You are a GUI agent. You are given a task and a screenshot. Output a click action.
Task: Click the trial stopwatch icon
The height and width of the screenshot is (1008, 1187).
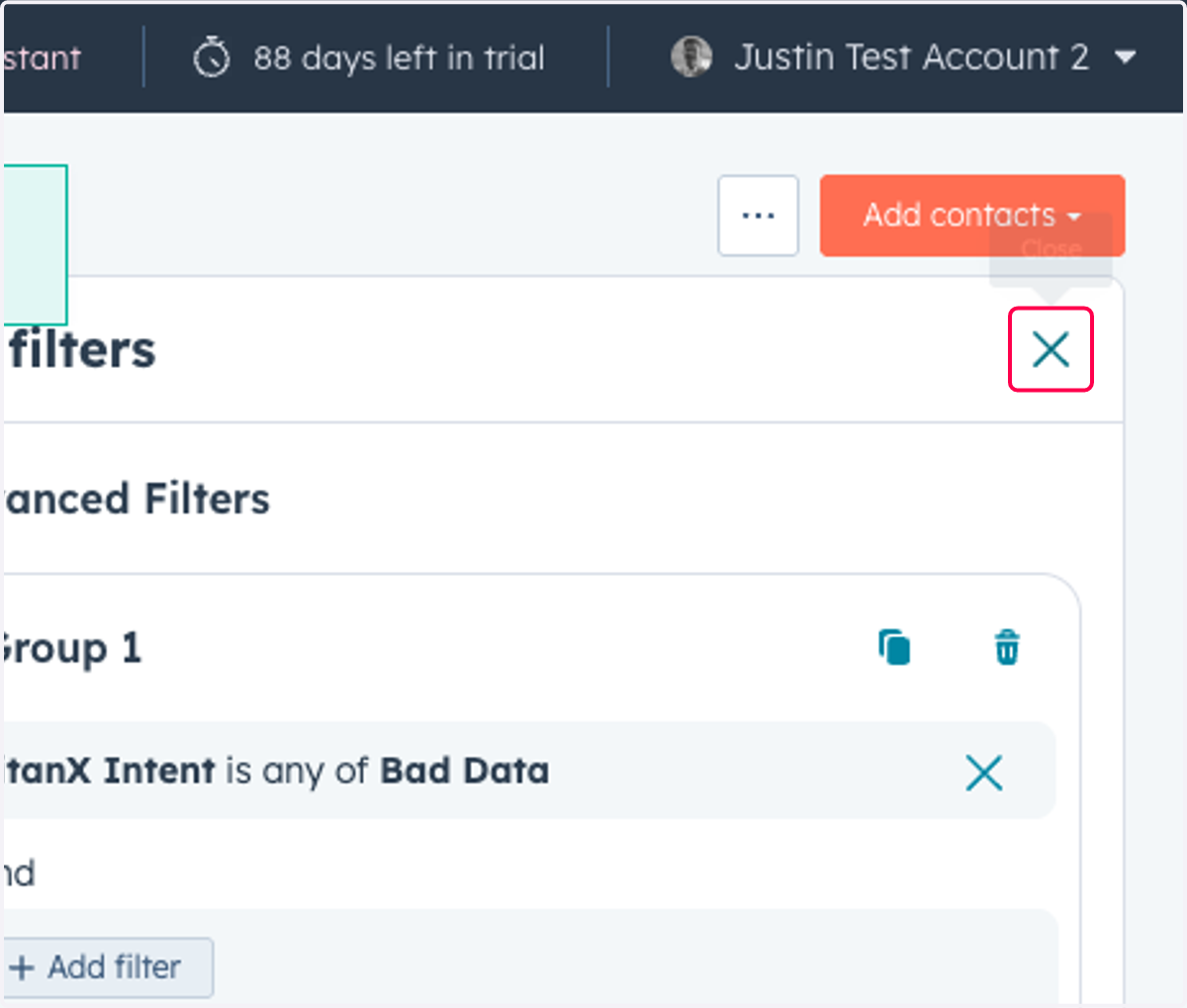click(211, 57)
